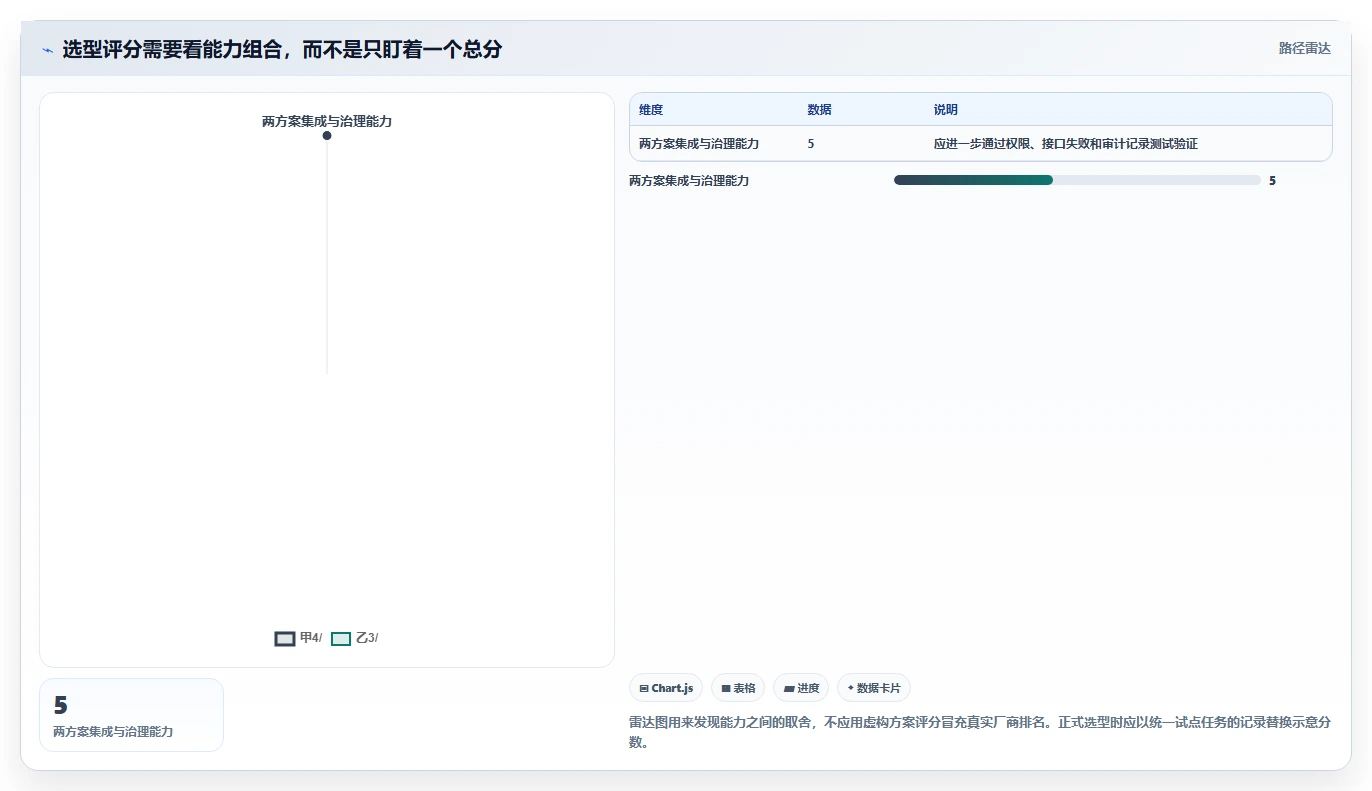This screenshot has width=1372, height=791.
Task: Click the footnote paragraph starting 雷达图用来发现
Action: pyautogui.click(x=980, y=732)
